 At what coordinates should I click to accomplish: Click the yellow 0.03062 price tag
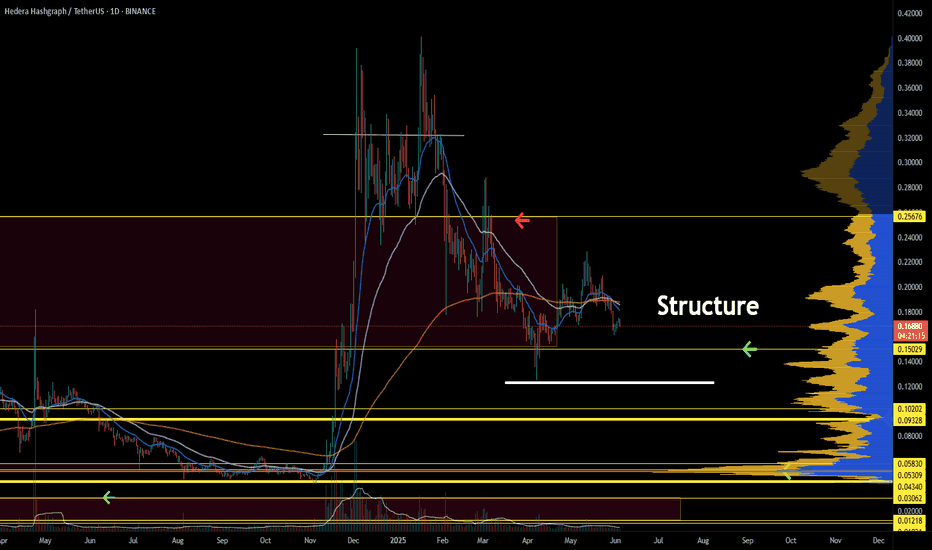coord(910,498)
